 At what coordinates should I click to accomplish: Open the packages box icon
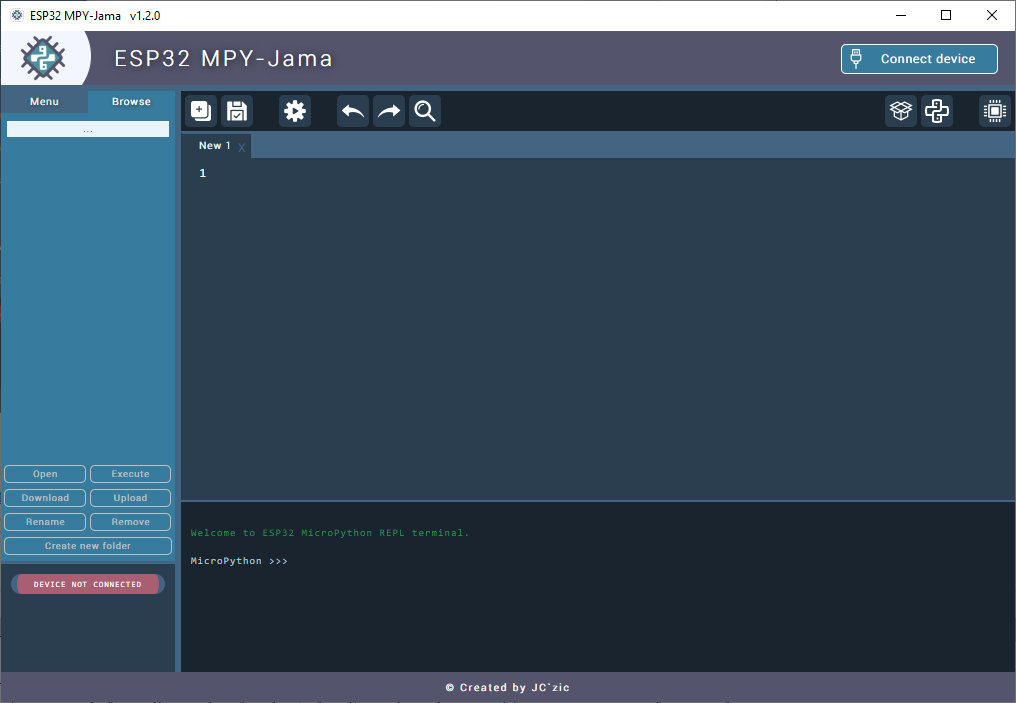(901, 111)
